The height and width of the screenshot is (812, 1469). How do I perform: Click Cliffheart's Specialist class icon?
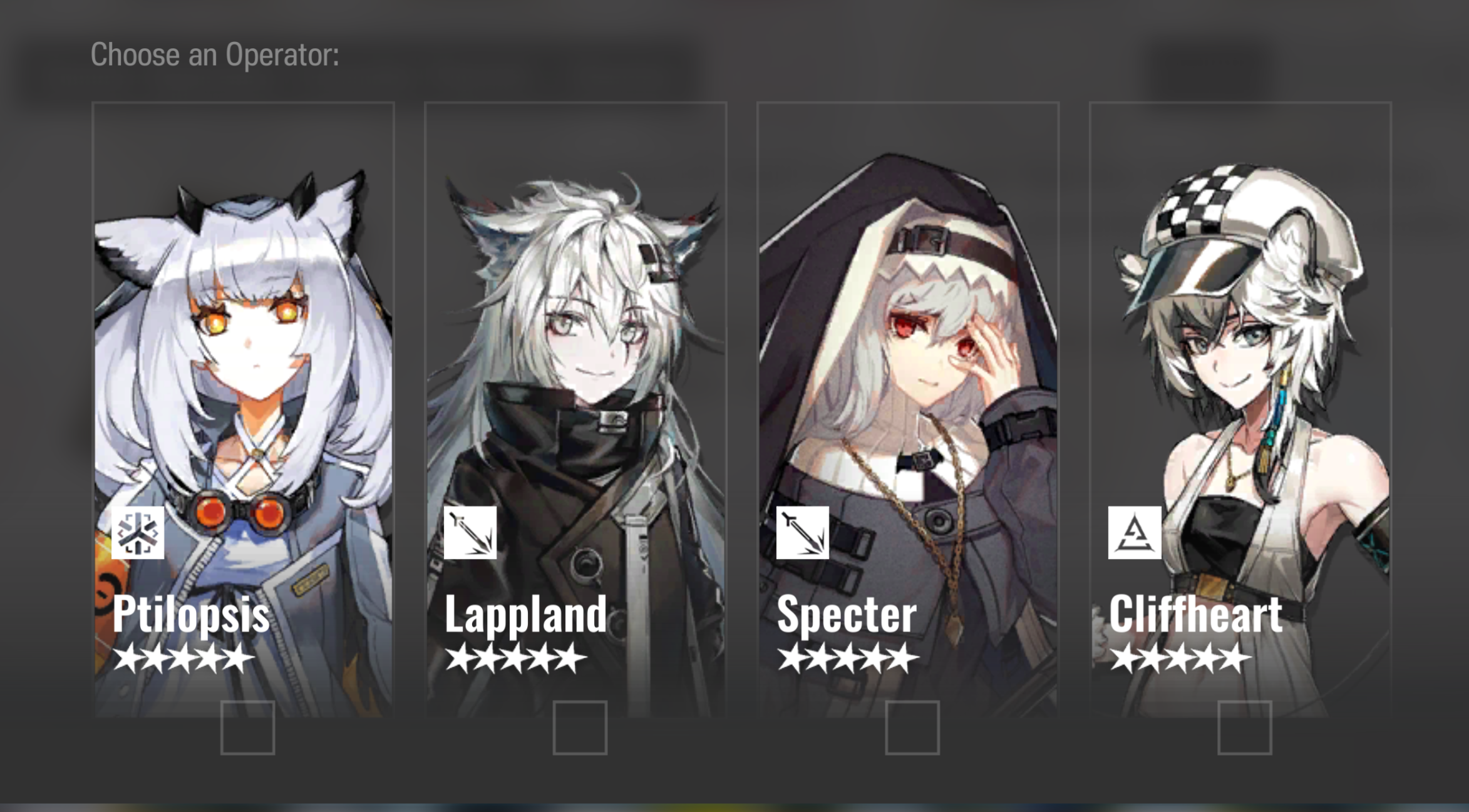[x=1135, y=533]
